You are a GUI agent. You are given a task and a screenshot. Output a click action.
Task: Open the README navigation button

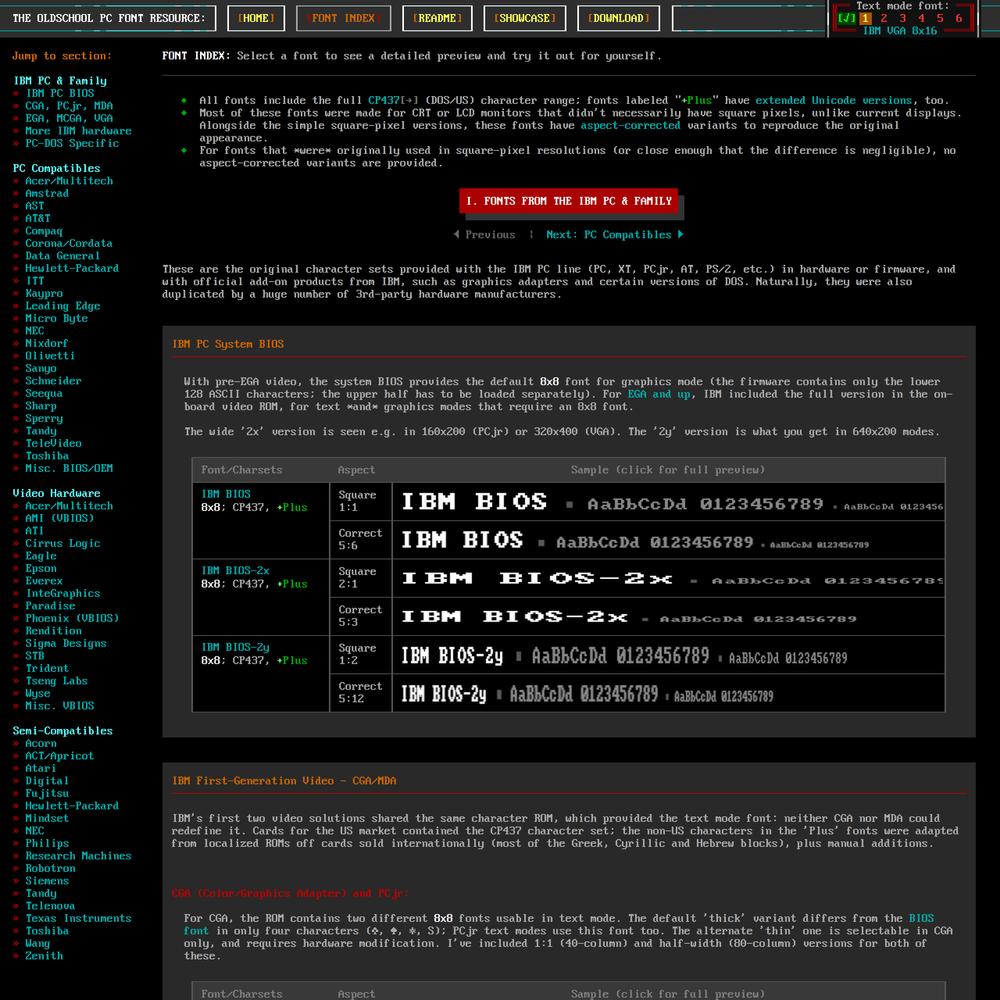pyautogui.click(x=437, y=18)
